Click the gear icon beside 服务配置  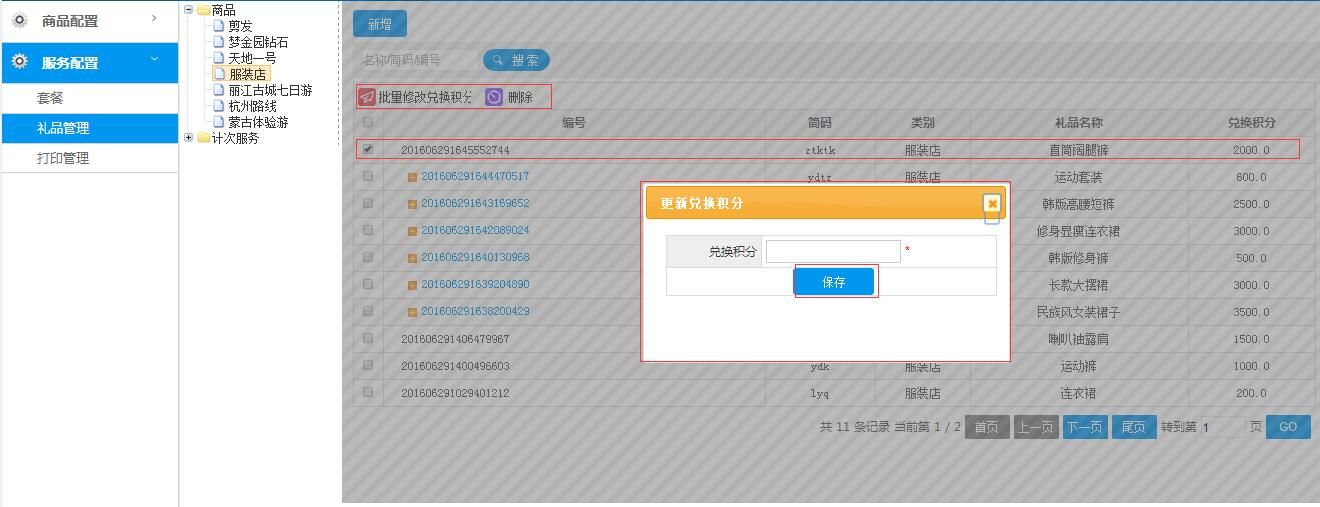point(19,62)
